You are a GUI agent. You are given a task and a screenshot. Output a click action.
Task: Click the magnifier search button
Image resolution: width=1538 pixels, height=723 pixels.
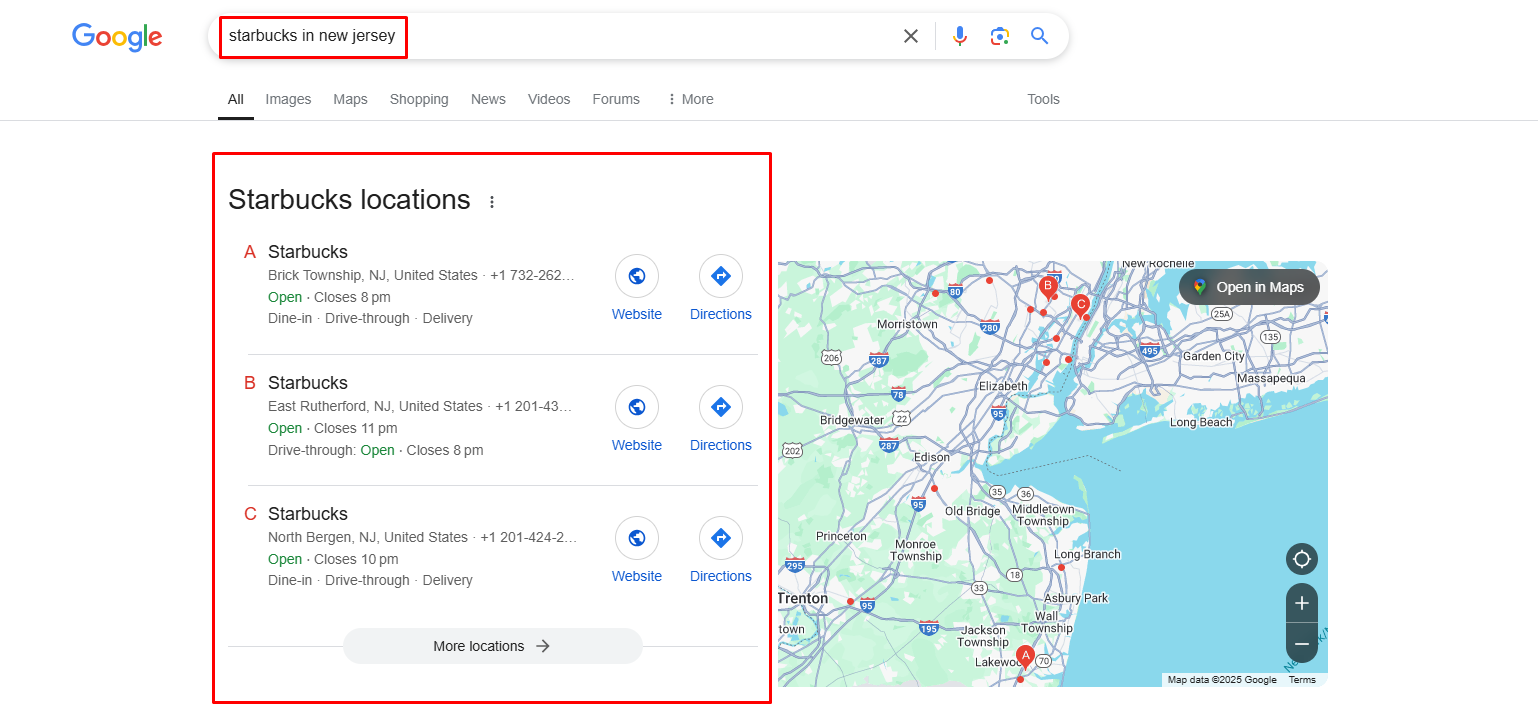coord(1040,36)
